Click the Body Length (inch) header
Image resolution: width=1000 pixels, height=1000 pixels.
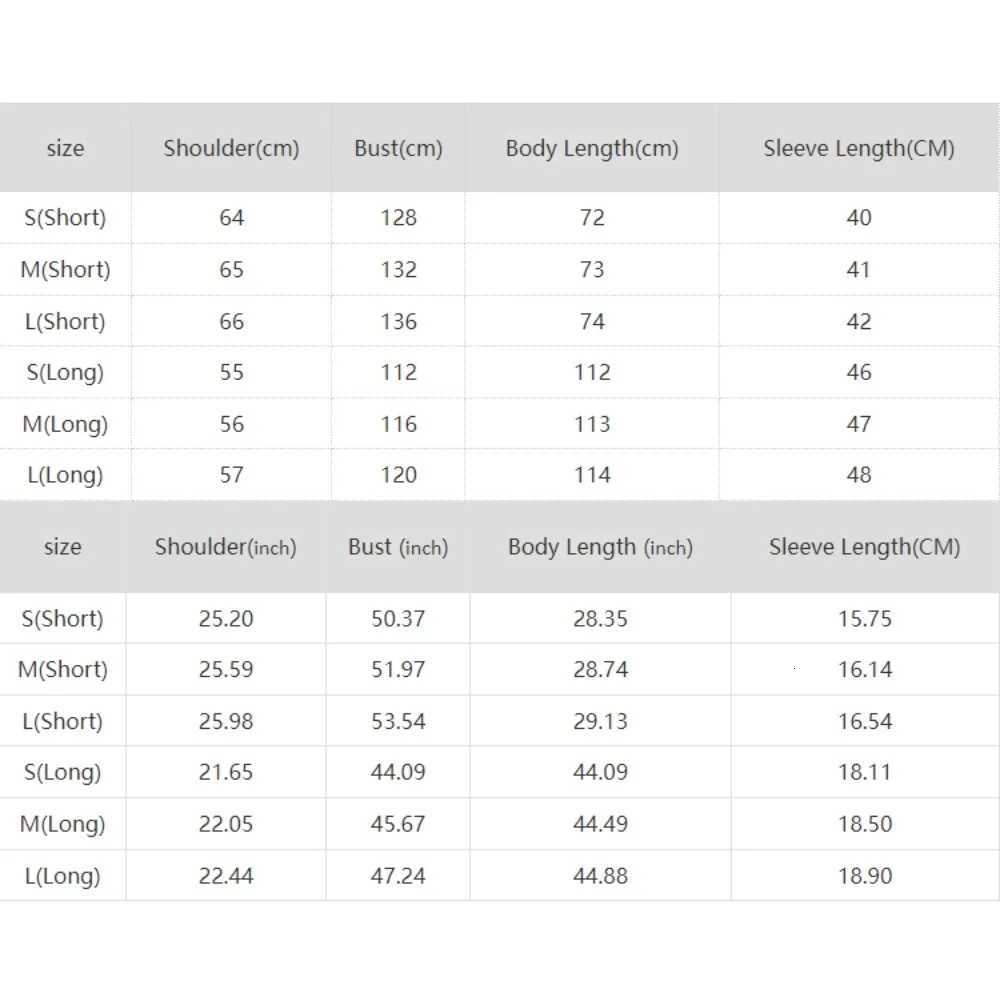tap(600, 547)
